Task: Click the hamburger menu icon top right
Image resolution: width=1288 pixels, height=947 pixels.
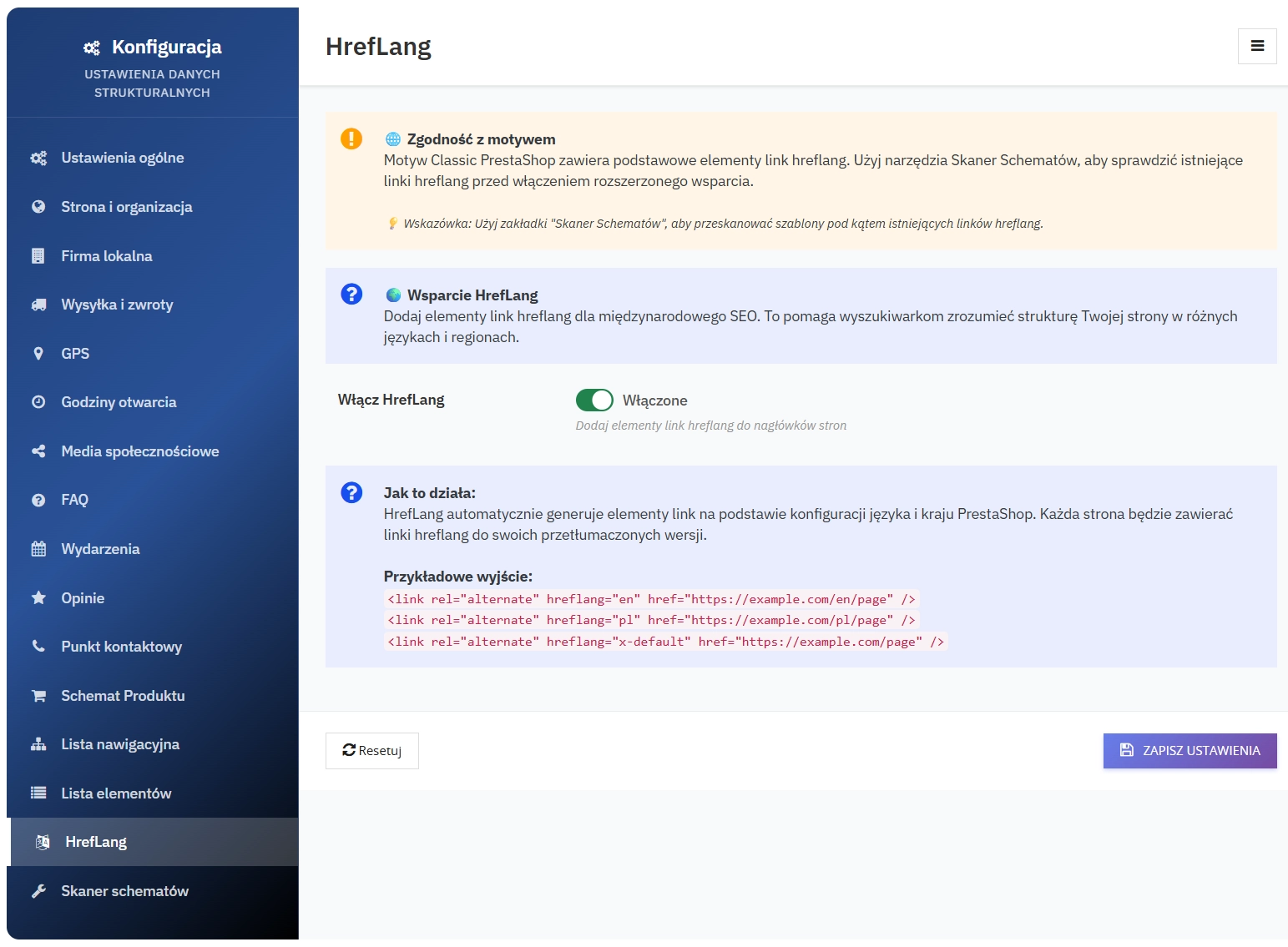Action: [1256, 46]
